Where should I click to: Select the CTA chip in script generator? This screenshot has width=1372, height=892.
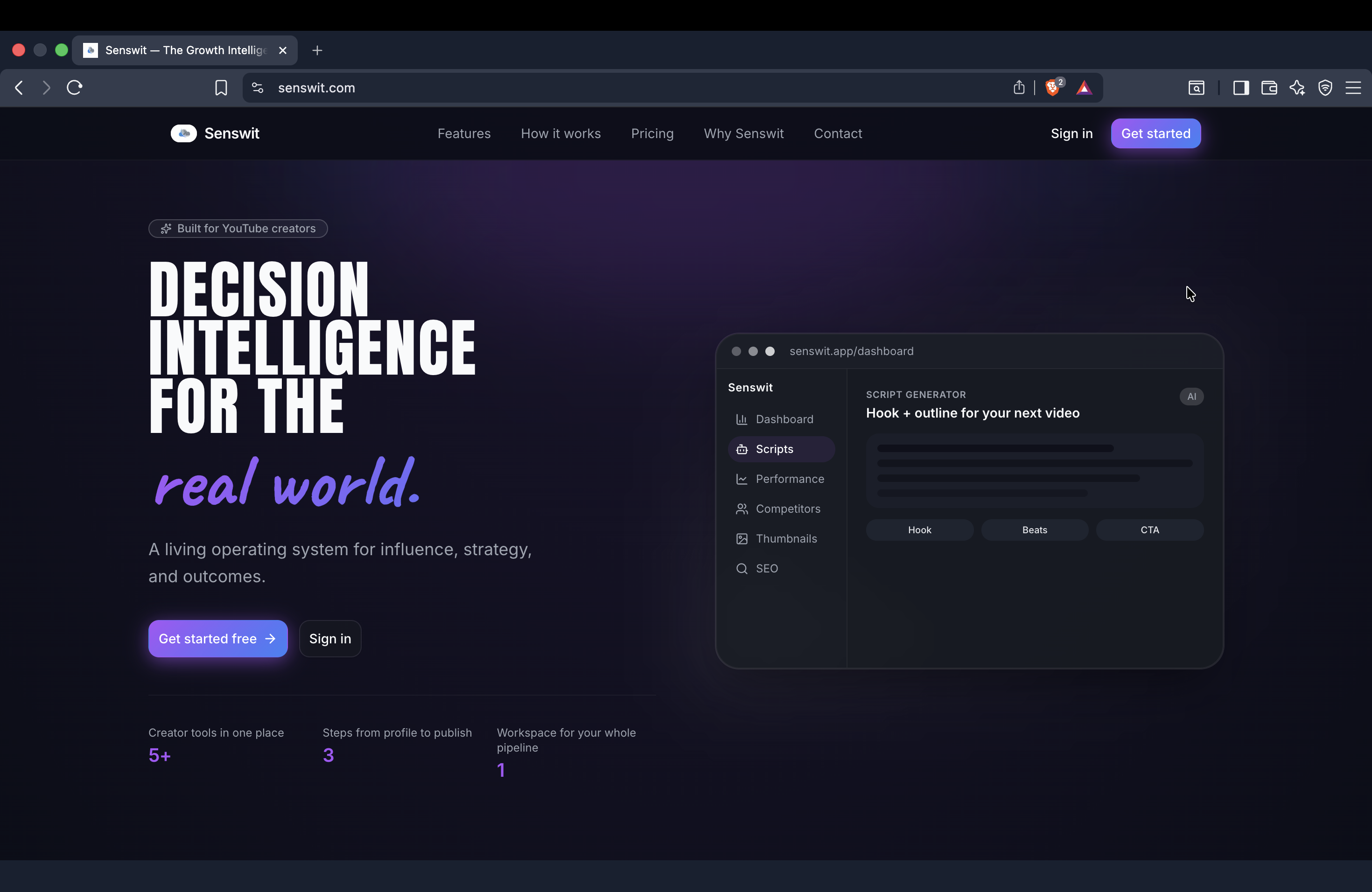point(1149,530)
